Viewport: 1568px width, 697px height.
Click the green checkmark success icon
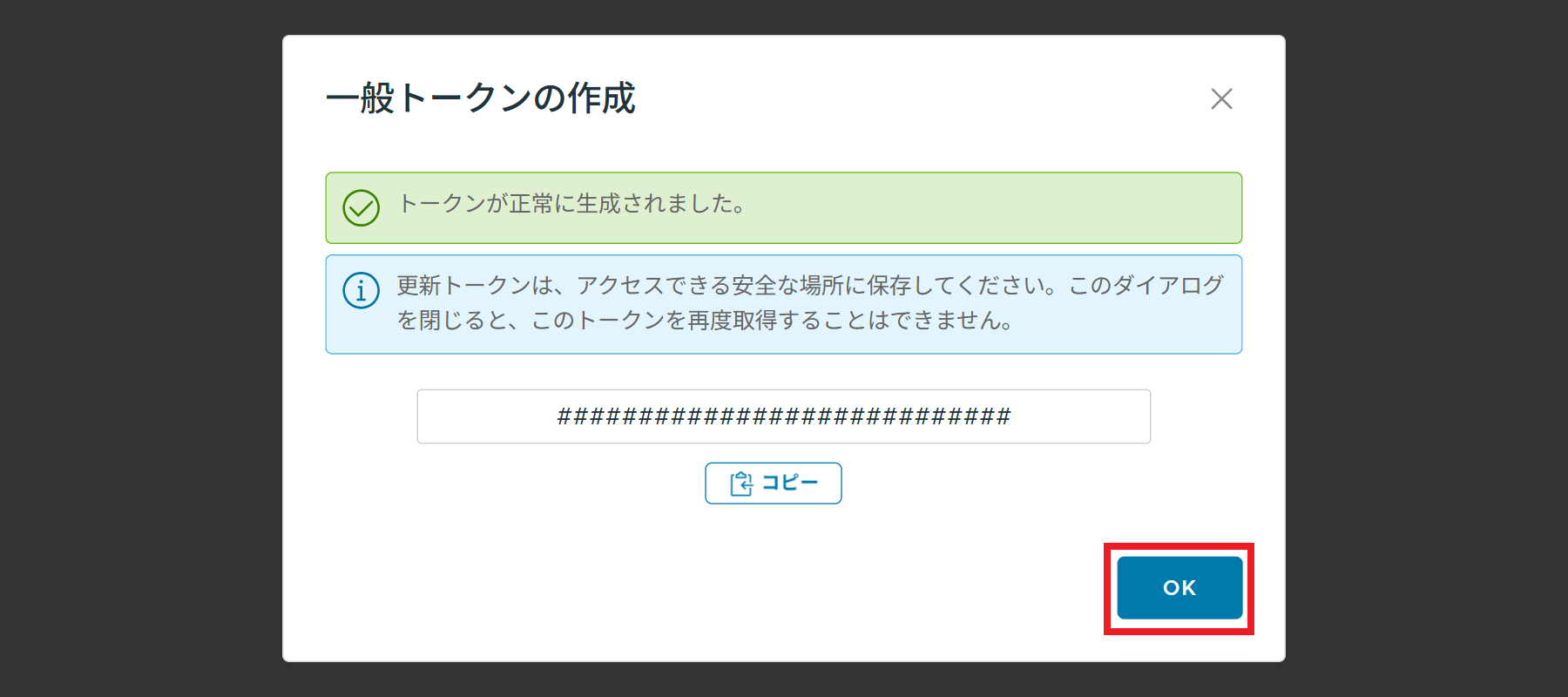point(361,208)
